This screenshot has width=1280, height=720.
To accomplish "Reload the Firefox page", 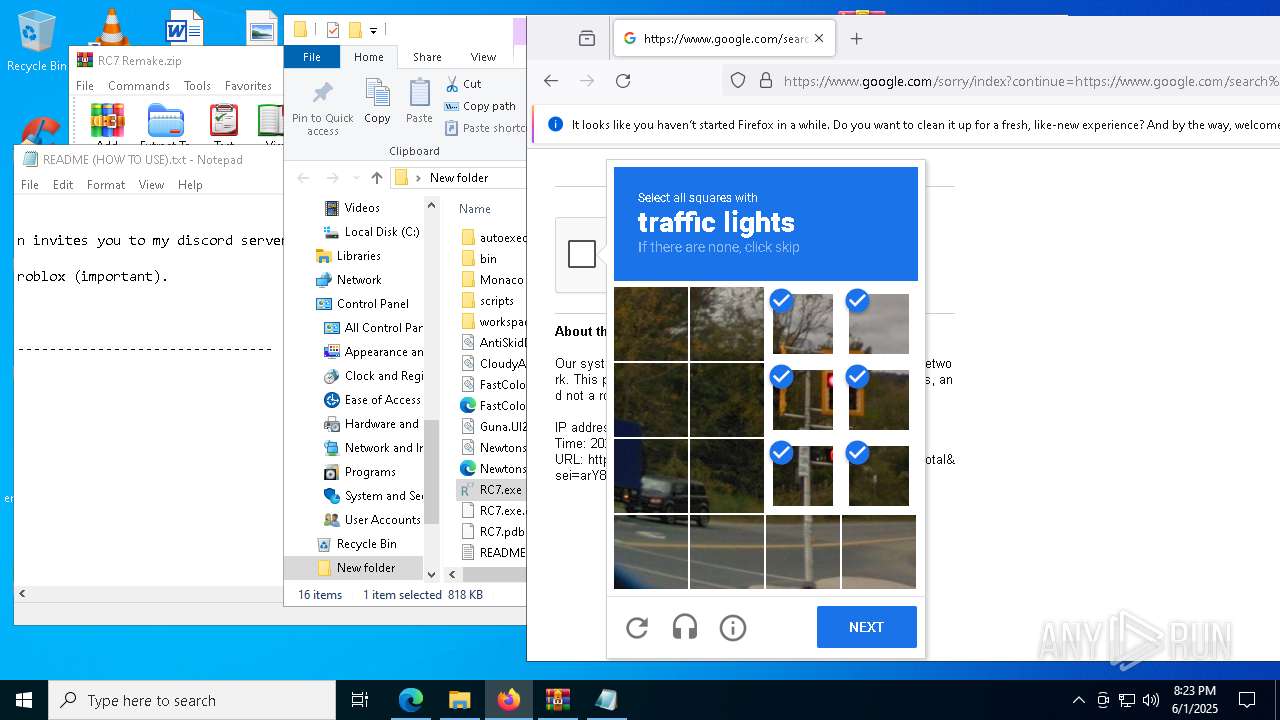I will [x=623, y=81].
